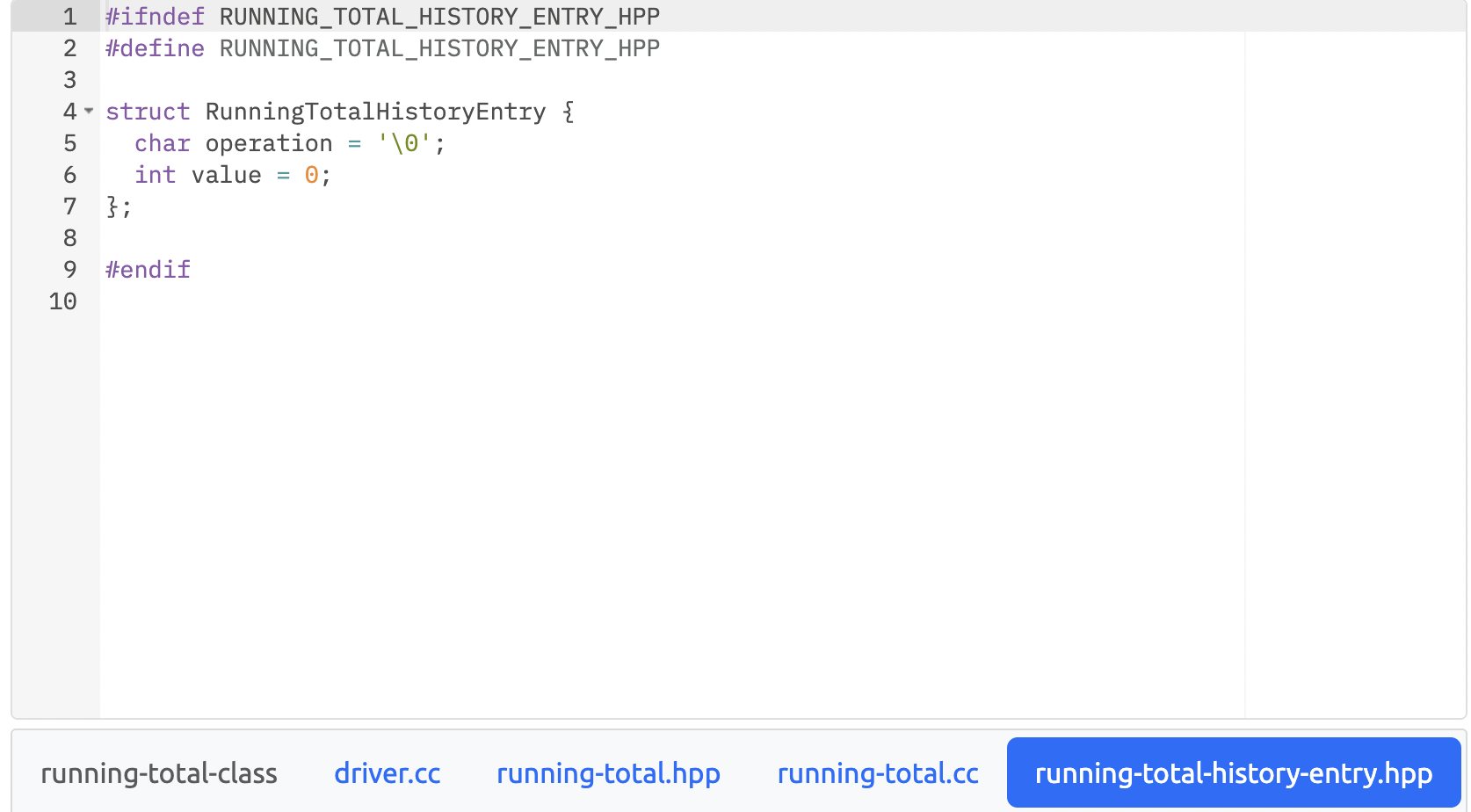The image size is (1471, 812).
Task: Click the running-total-class link
Action: (158, 773)
